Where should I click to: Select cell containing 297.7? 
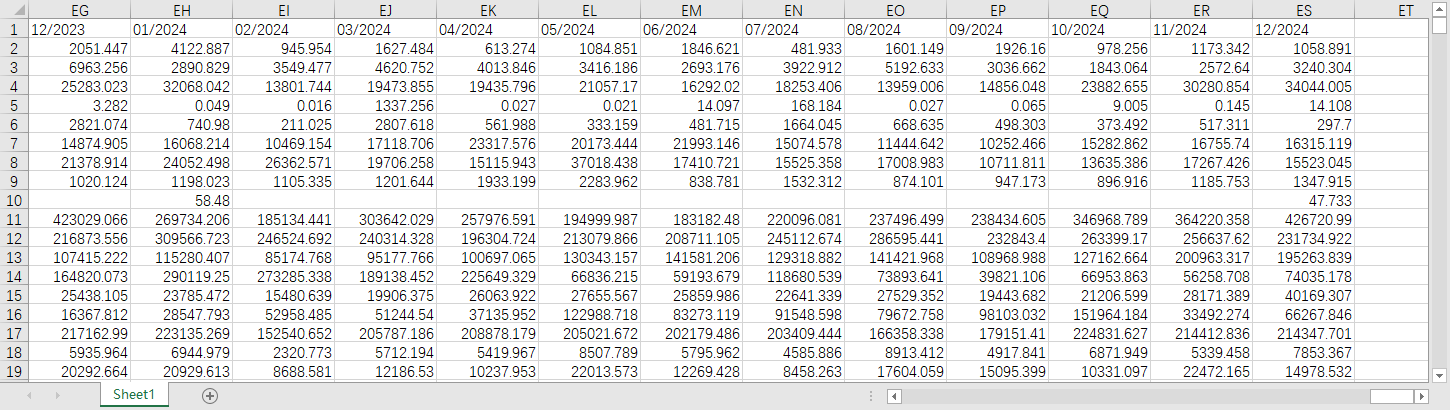tap(1303, 124)
